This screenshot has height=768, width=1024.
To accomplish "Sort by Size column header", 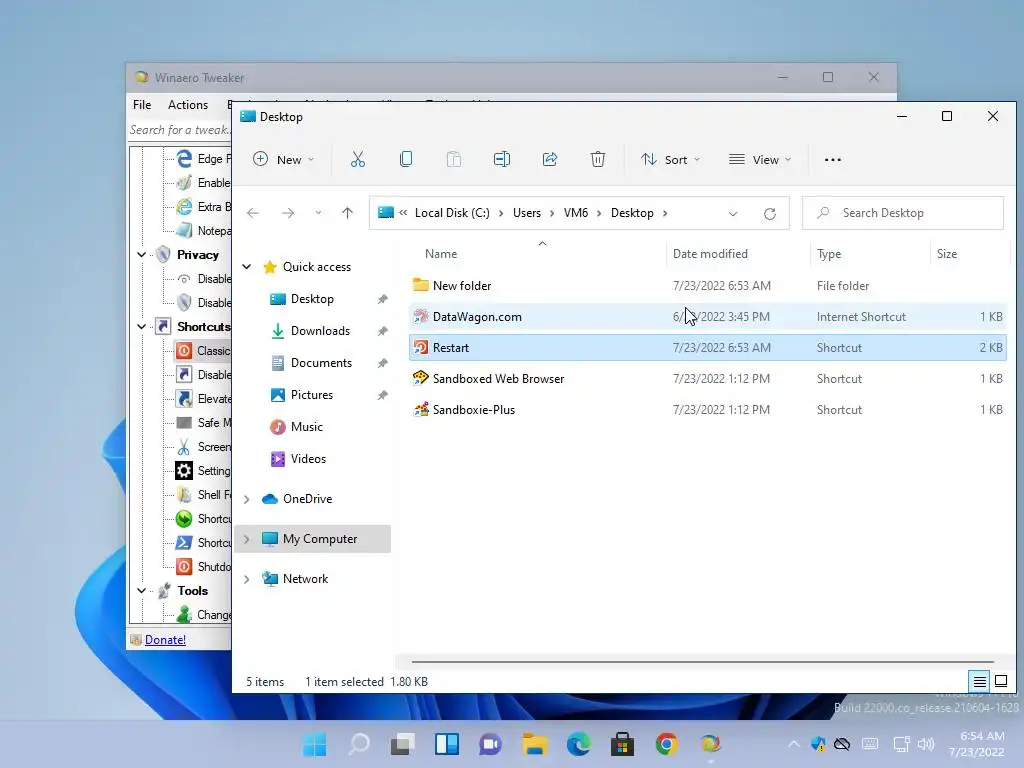I will pos(970,253).
